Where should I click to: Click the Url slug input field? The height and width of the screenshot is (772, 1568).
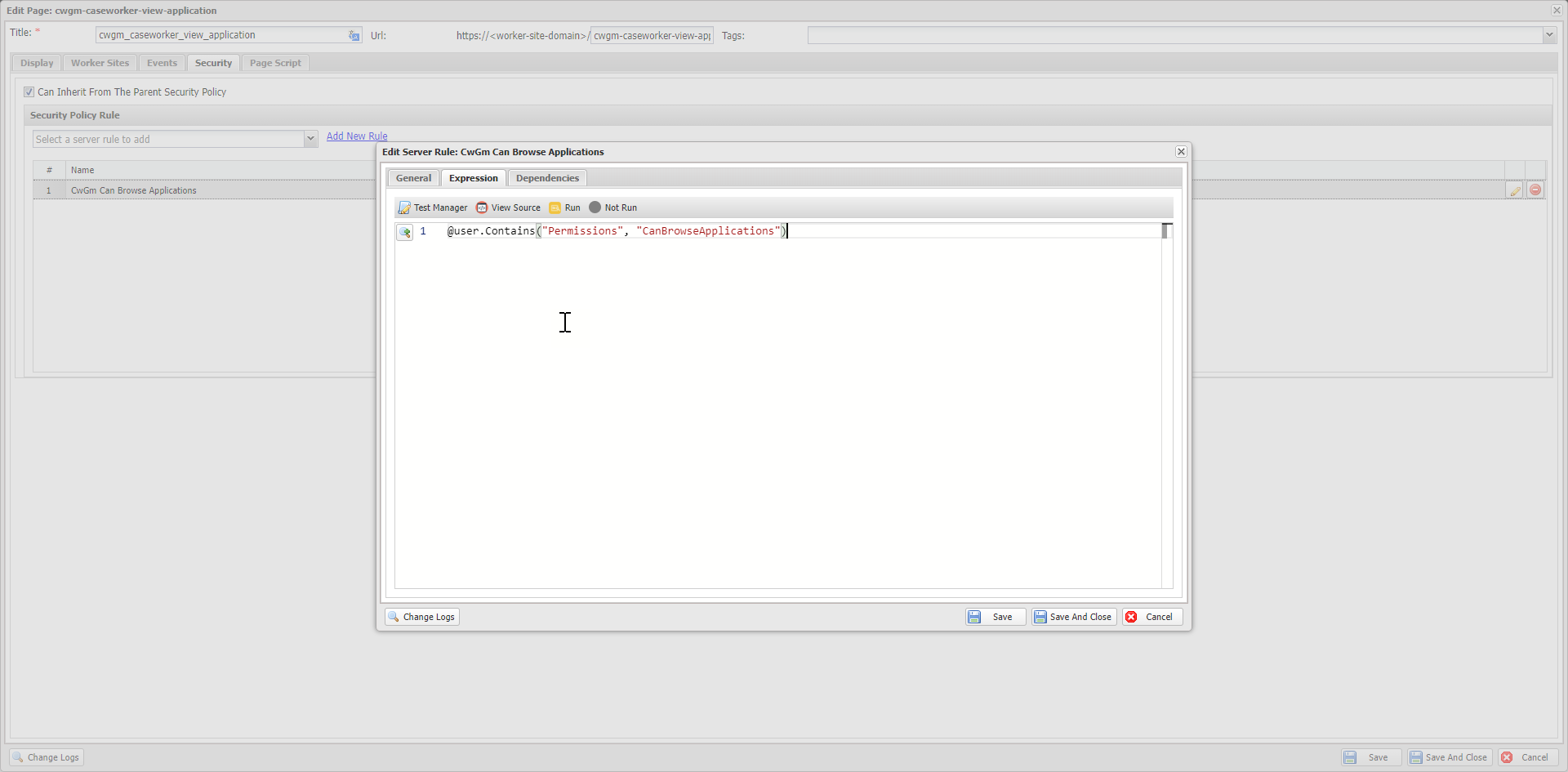[x=652, y=35]
